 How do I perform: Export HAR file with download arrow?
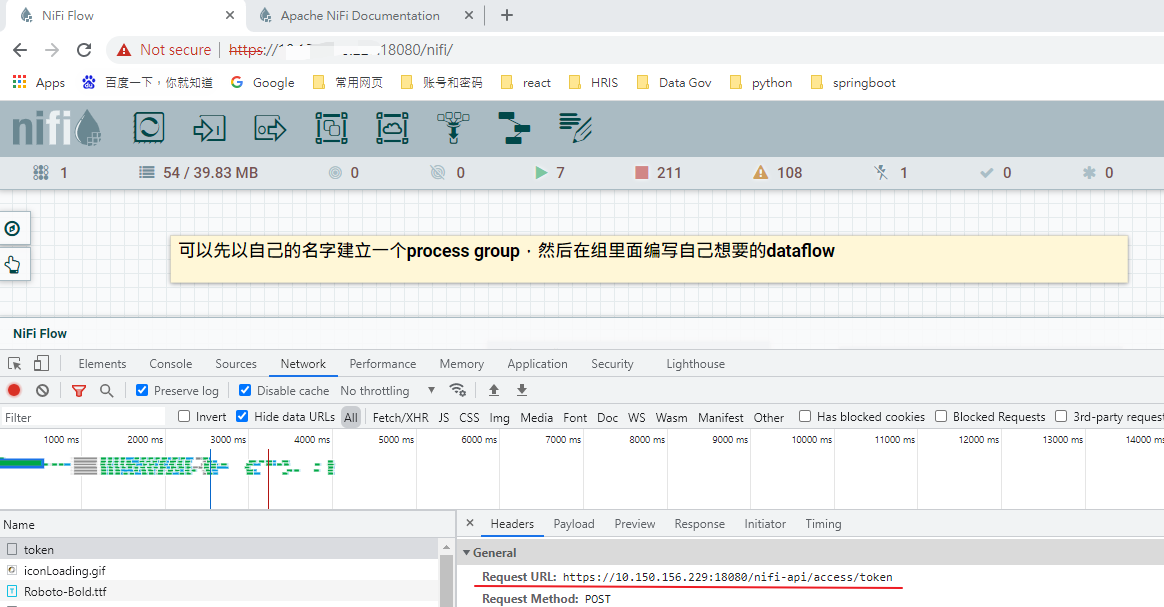[x=522, y=390]
